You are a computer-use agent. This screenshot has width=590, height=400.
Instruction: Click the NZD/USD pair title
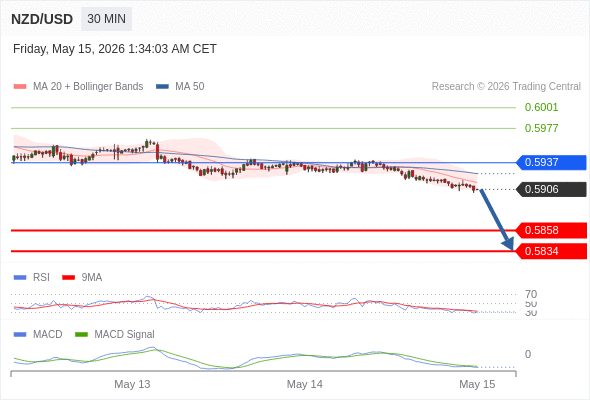point(42,19)
